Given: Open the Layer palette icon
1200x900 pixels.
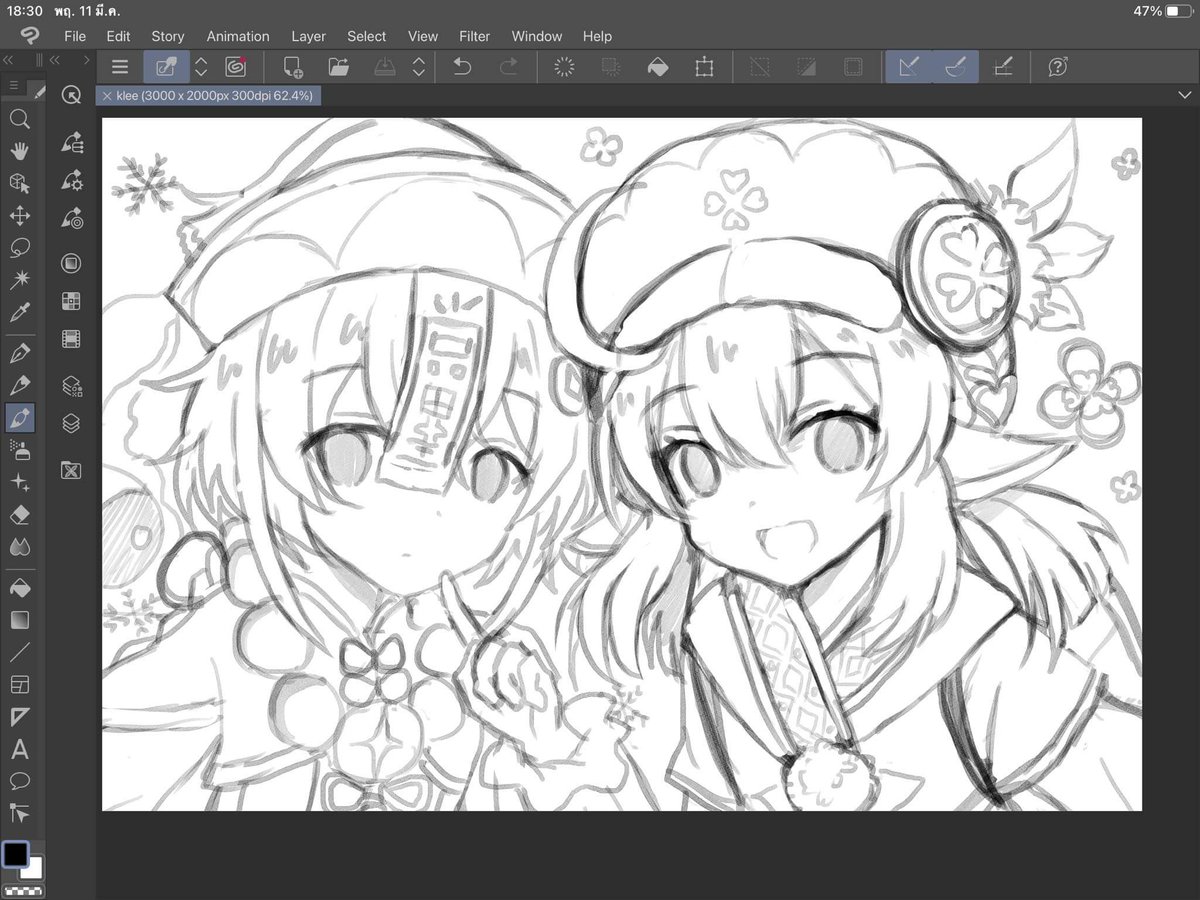Looking at the screenshot, I should (x=71, y=423).
